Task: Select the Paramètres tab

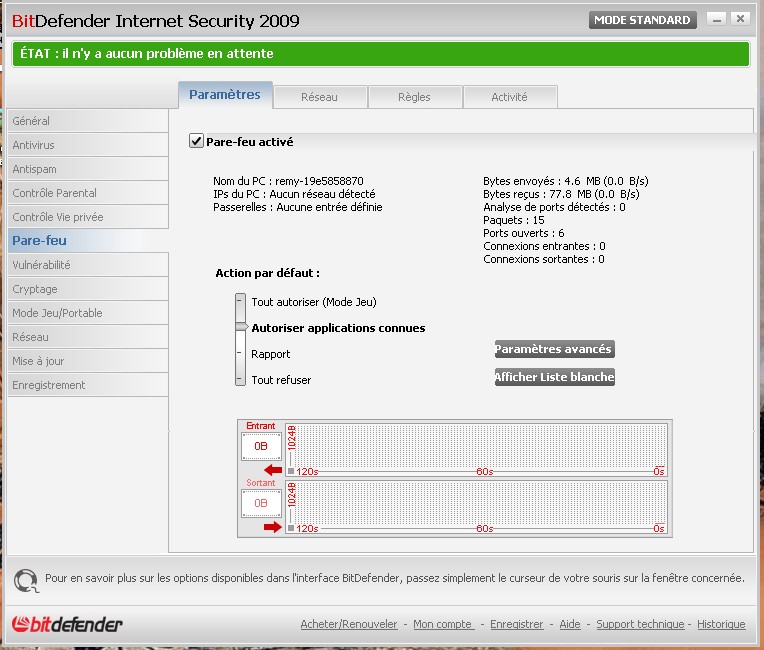Action: pos(225,95)
